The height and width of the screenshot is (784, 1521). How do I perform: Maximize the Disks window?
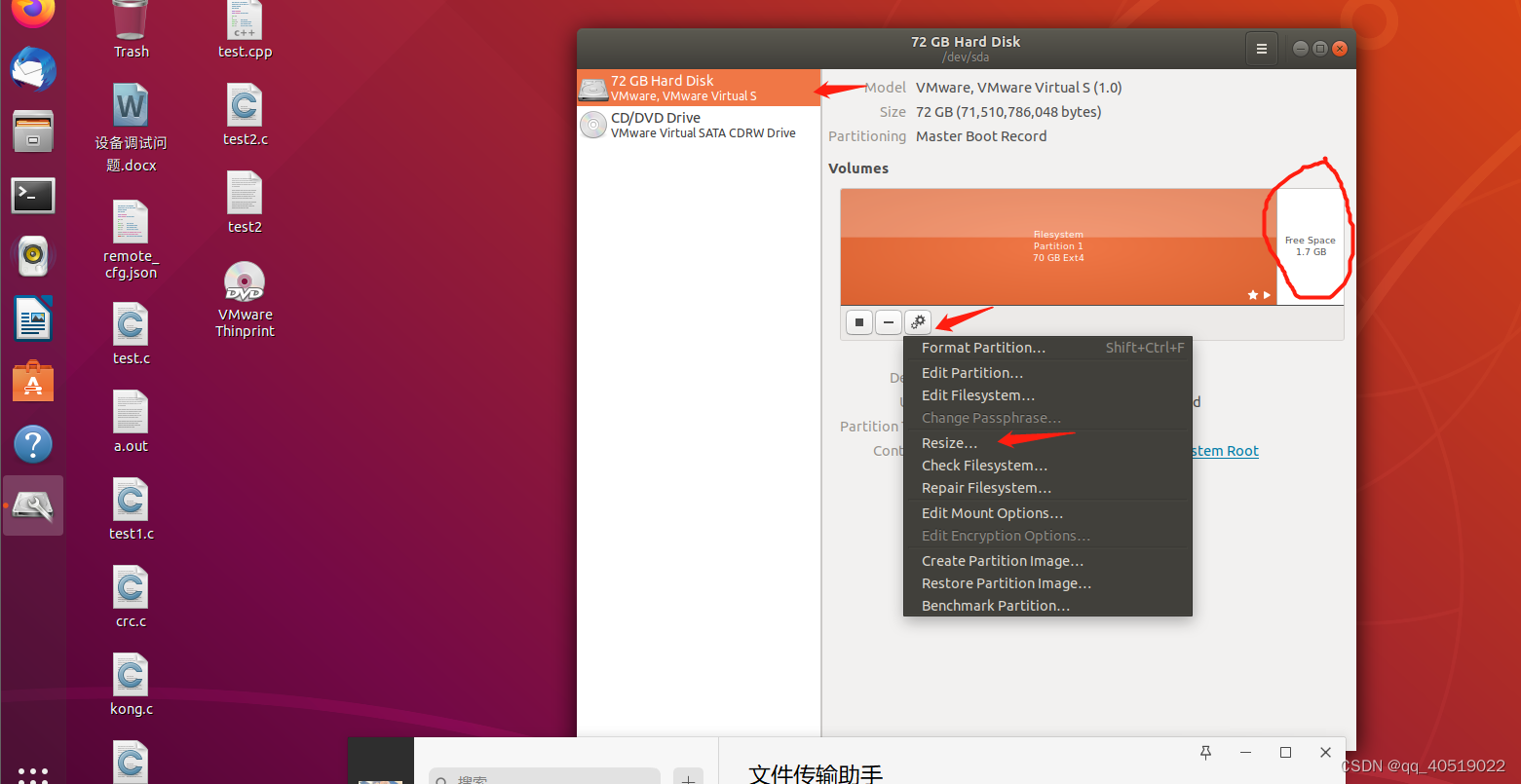pyautogui.click(x=1320, y=49)
